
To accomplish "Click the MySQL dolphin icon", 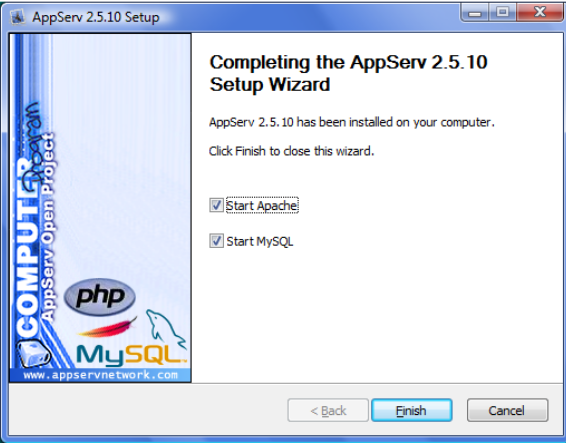I will [166, 328].
